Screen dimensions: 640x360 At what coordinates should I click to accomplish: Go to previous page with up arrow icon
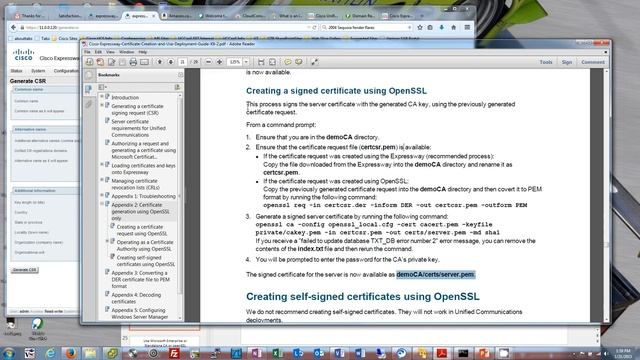point(160,62)
